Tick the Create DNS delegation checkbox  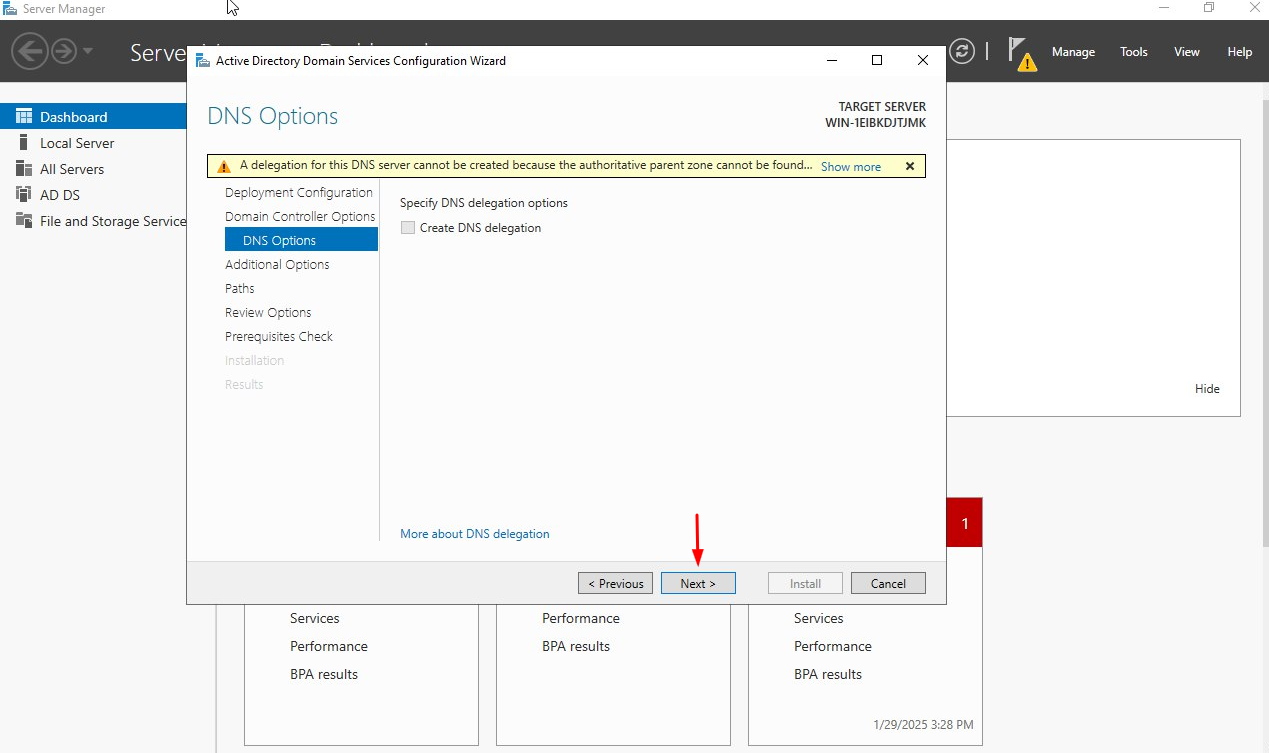click(407, 228)
